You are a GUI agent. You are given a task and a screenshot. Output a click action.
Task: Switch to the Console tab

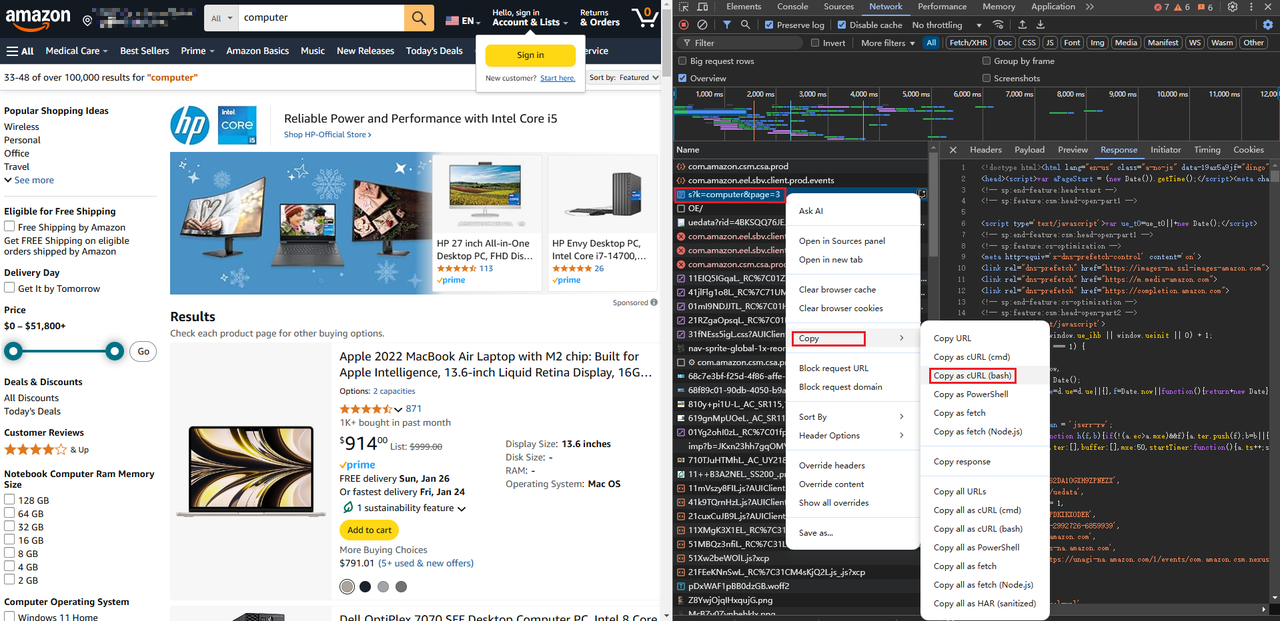[793, 7]
